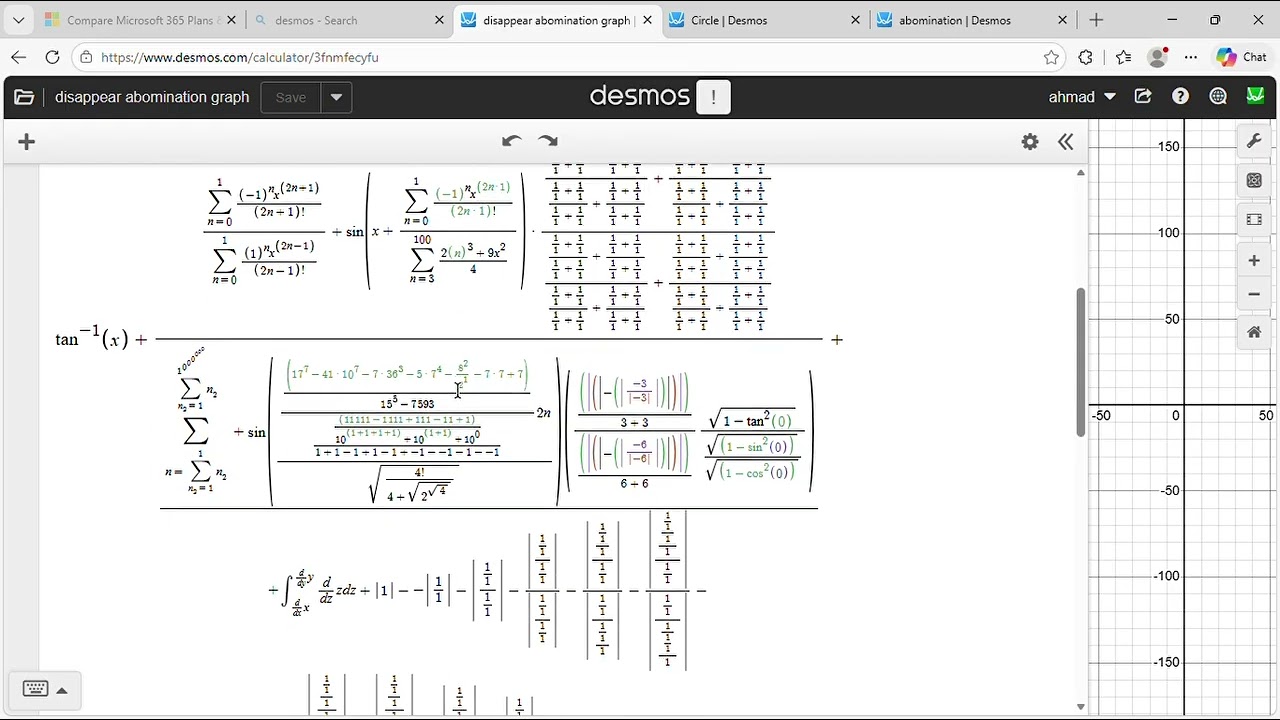Image resolution: width=1280 pixels, height=720 pixels.
Task: Switch to the desmos - Search tab
Action: (346, 20)
